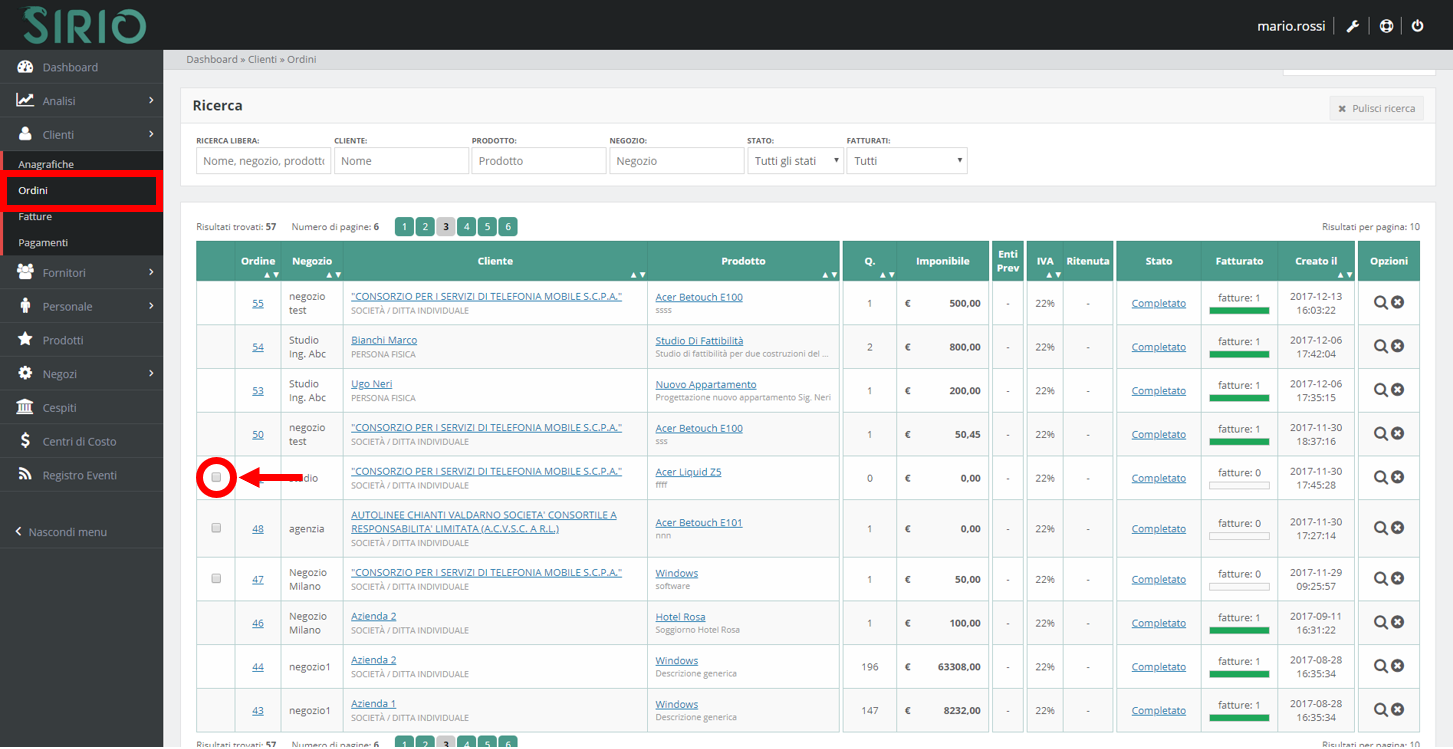Click the Pulisci ricerca button
1453x749 pixels.
click(1376, 108)
